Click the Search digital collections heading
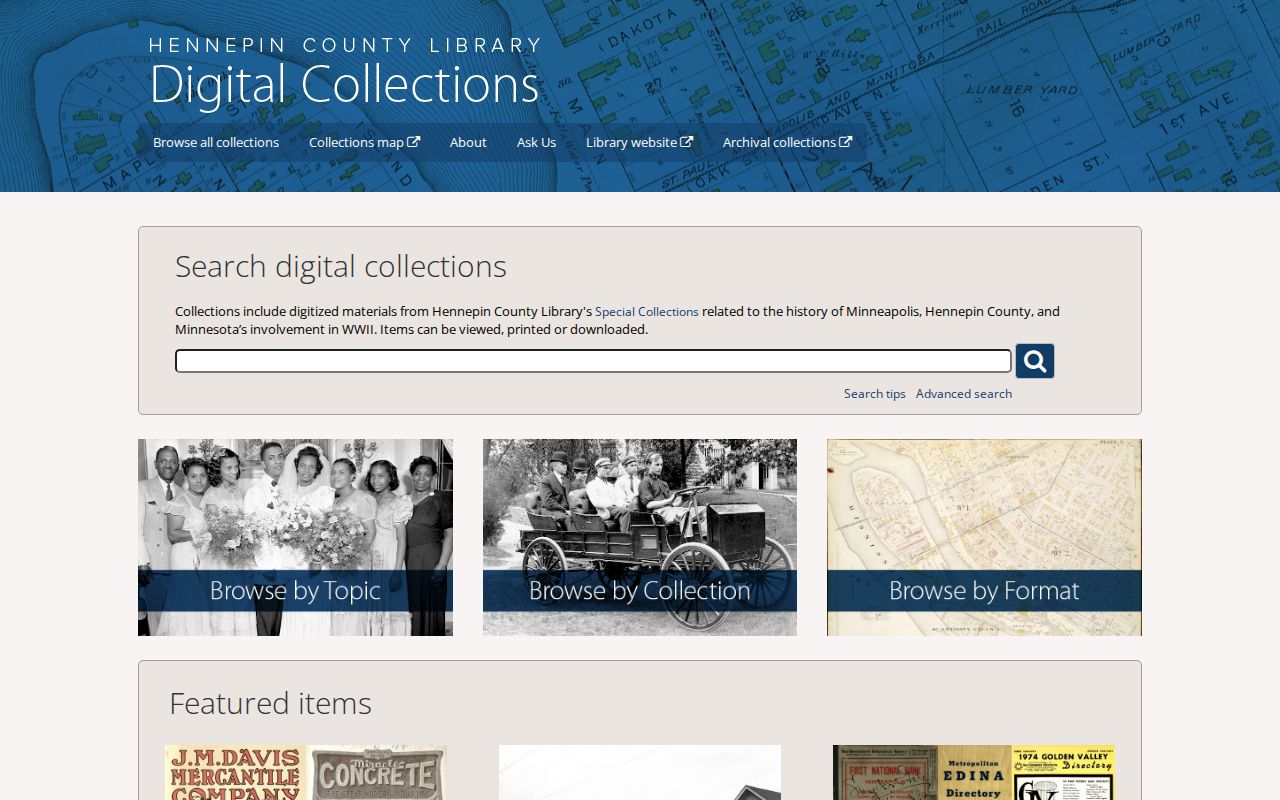The height and width of the screenshot is (800, 1280). coord(341,266)
